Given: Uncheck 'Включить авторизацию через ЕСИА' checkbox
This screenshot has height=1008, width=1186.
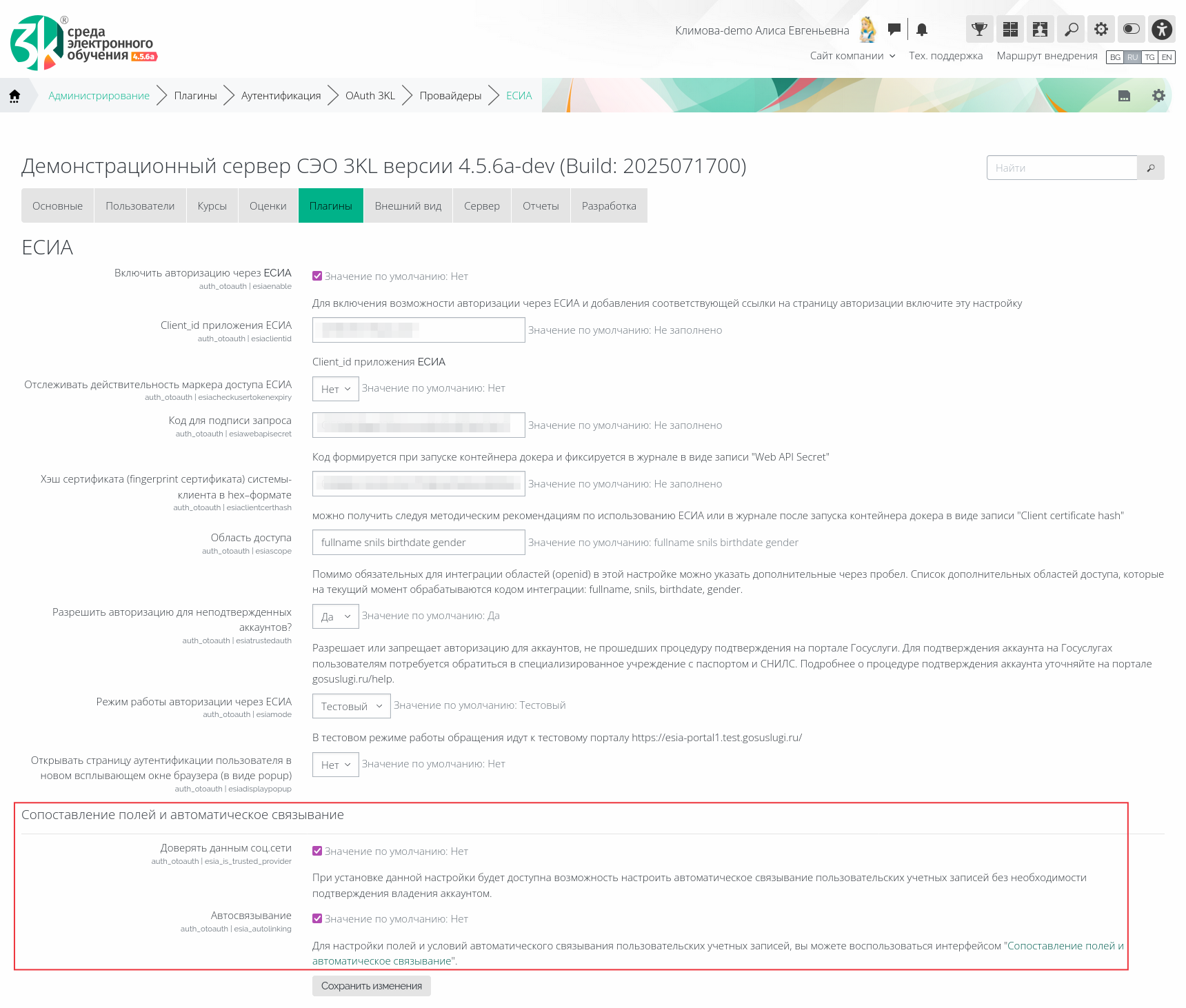Looking at the screenshot, I should point(317,276).
